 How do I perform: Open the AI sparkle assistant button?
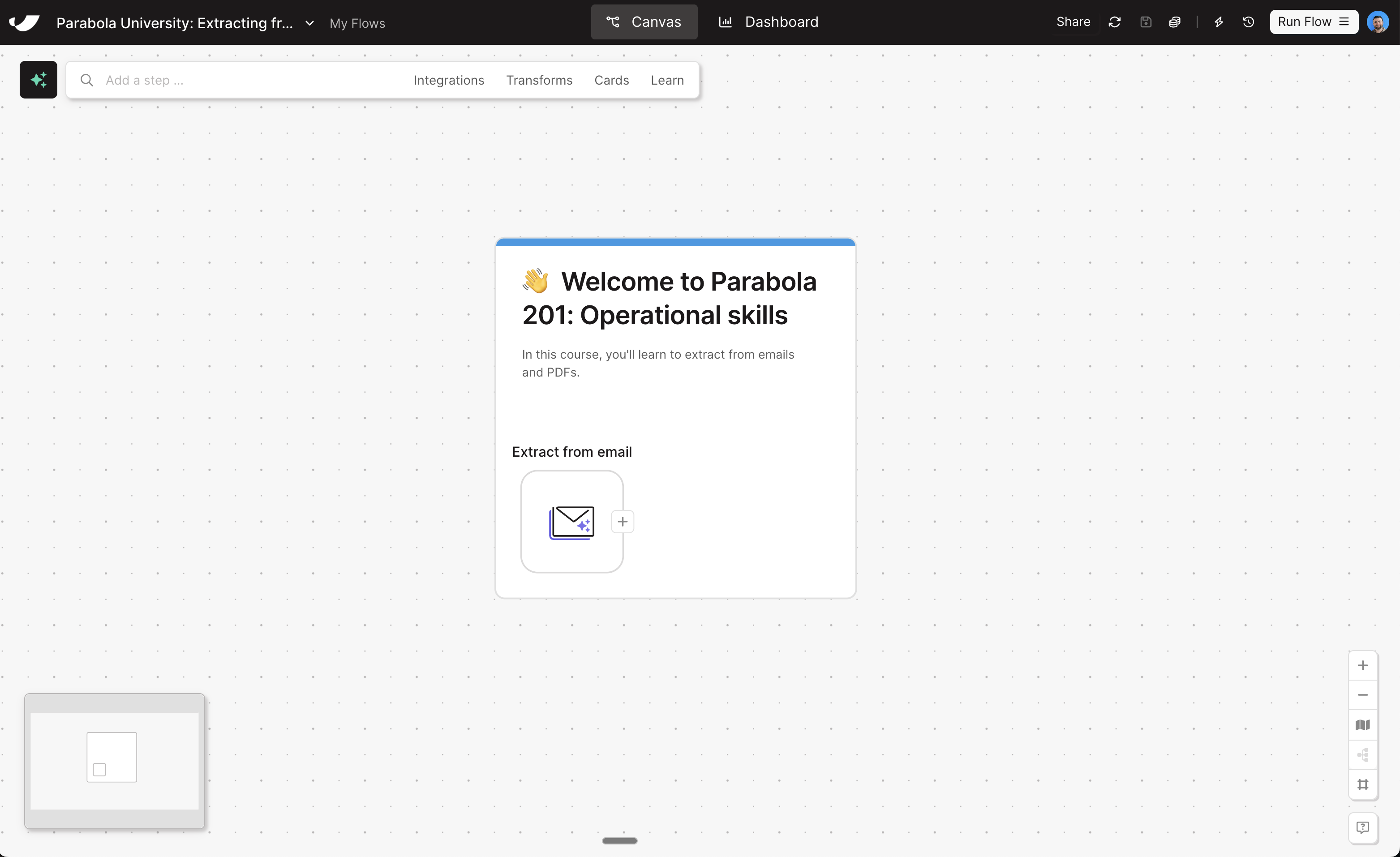pyautogui.click(x=38, y=80)
